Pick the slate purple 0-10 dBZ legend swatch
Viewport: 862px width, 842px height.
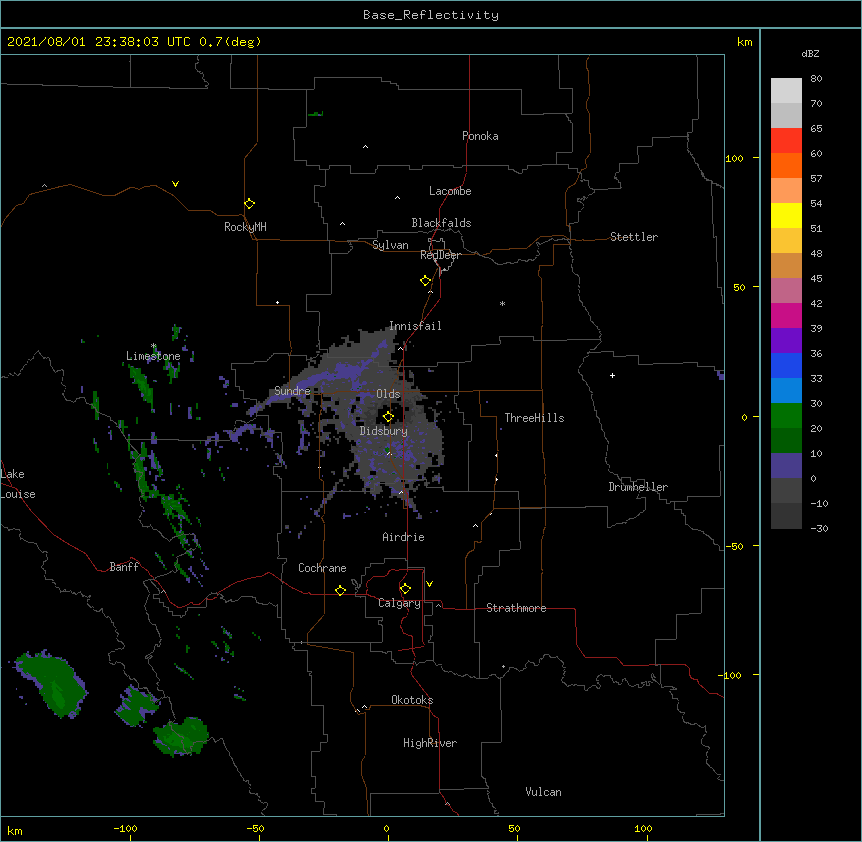(x=786, y=466)
